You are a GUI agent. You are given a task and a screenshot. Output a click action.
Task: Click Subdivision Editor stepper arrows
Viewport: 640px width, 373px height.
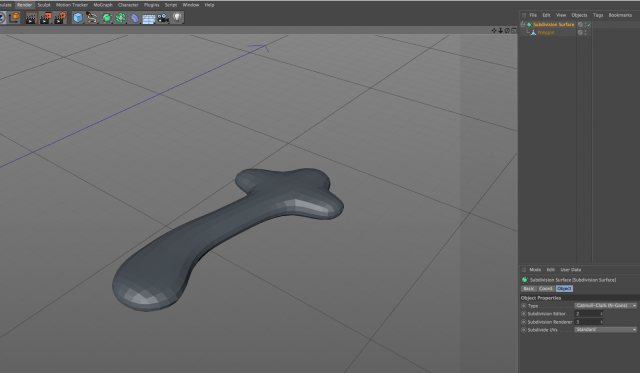click(x=601, y=314)
